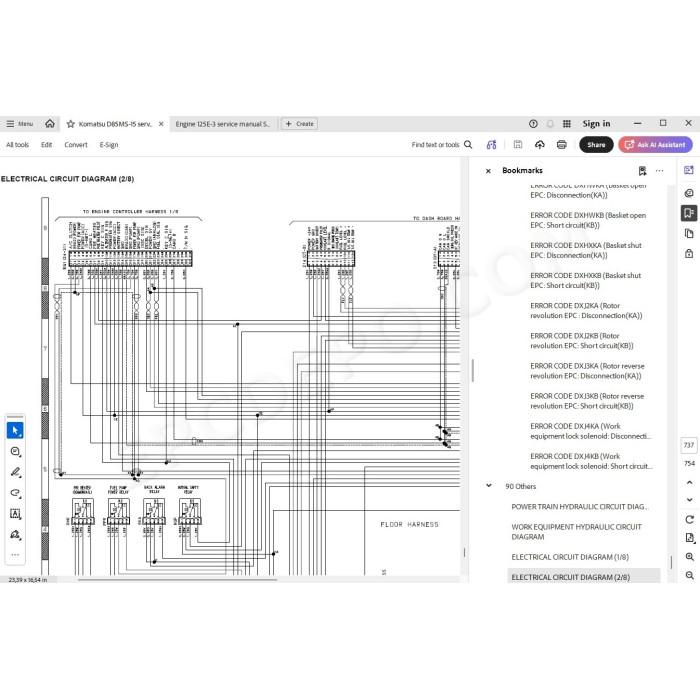
Task: Rotate the page with the rotate icon
Action: [x=689, y=520]
